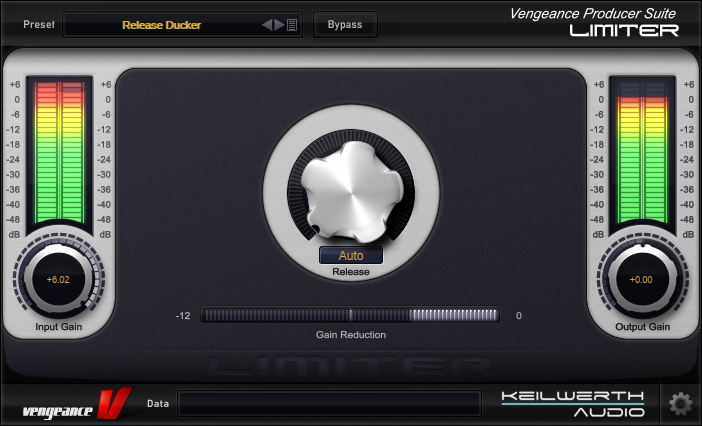Click the next preset arrow
The width and height of the screenshot is (702, 426).
point(279,24)
